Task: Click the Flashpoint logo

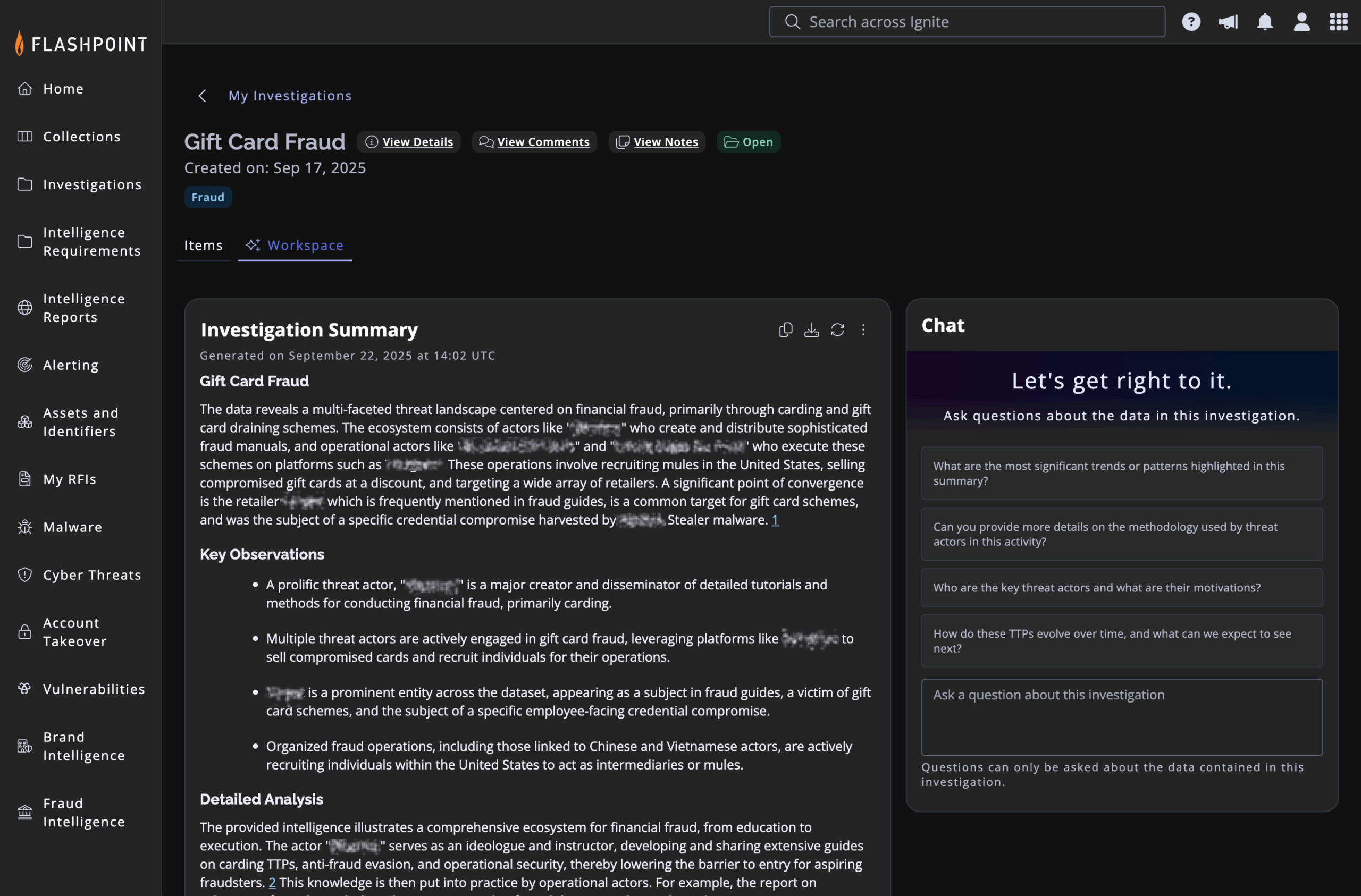Action: pos(81,43)
